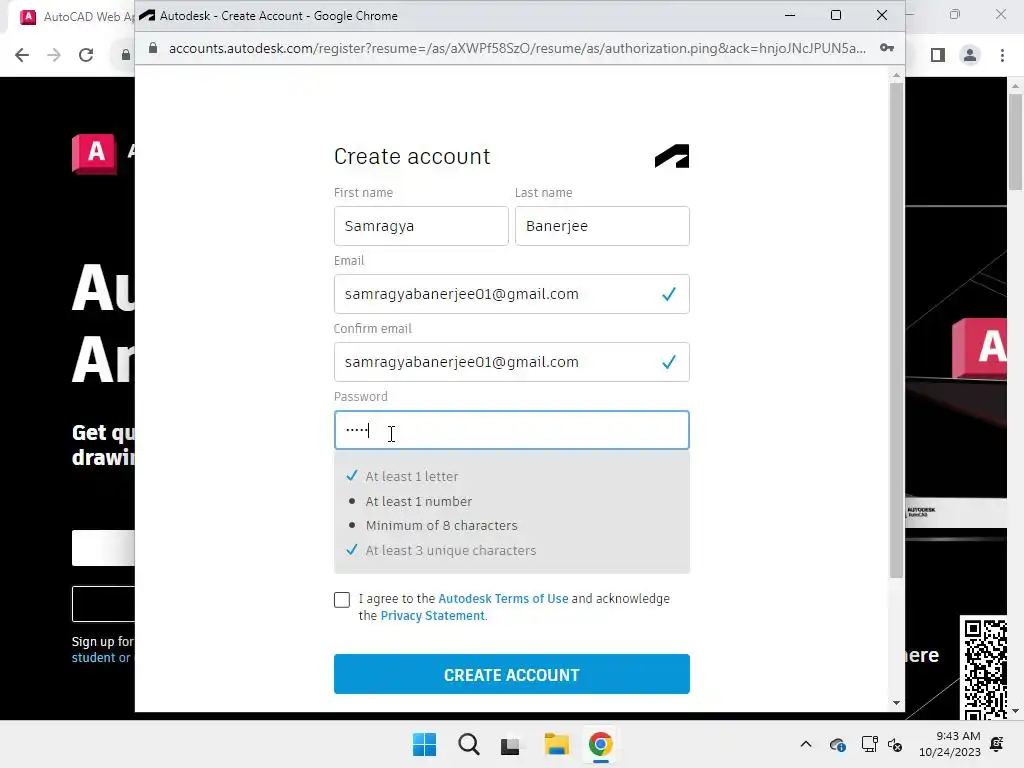The width and height of the screenshot is (1024, 768).
Task: Click the AutoCAD red logo on the background page
Action: coord(95,153)
